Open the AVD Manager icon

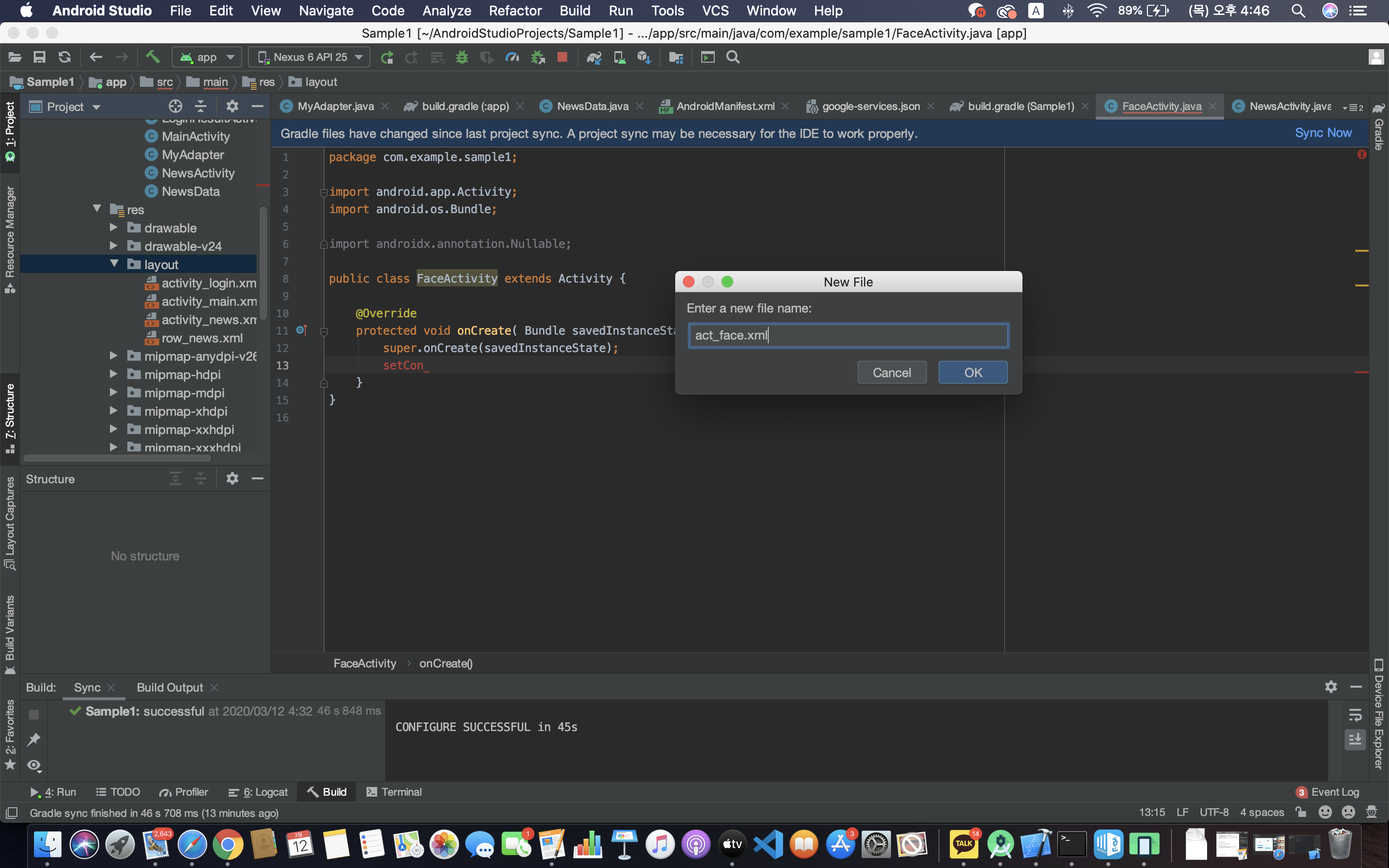pyautogui.click(x=619, y=57)
